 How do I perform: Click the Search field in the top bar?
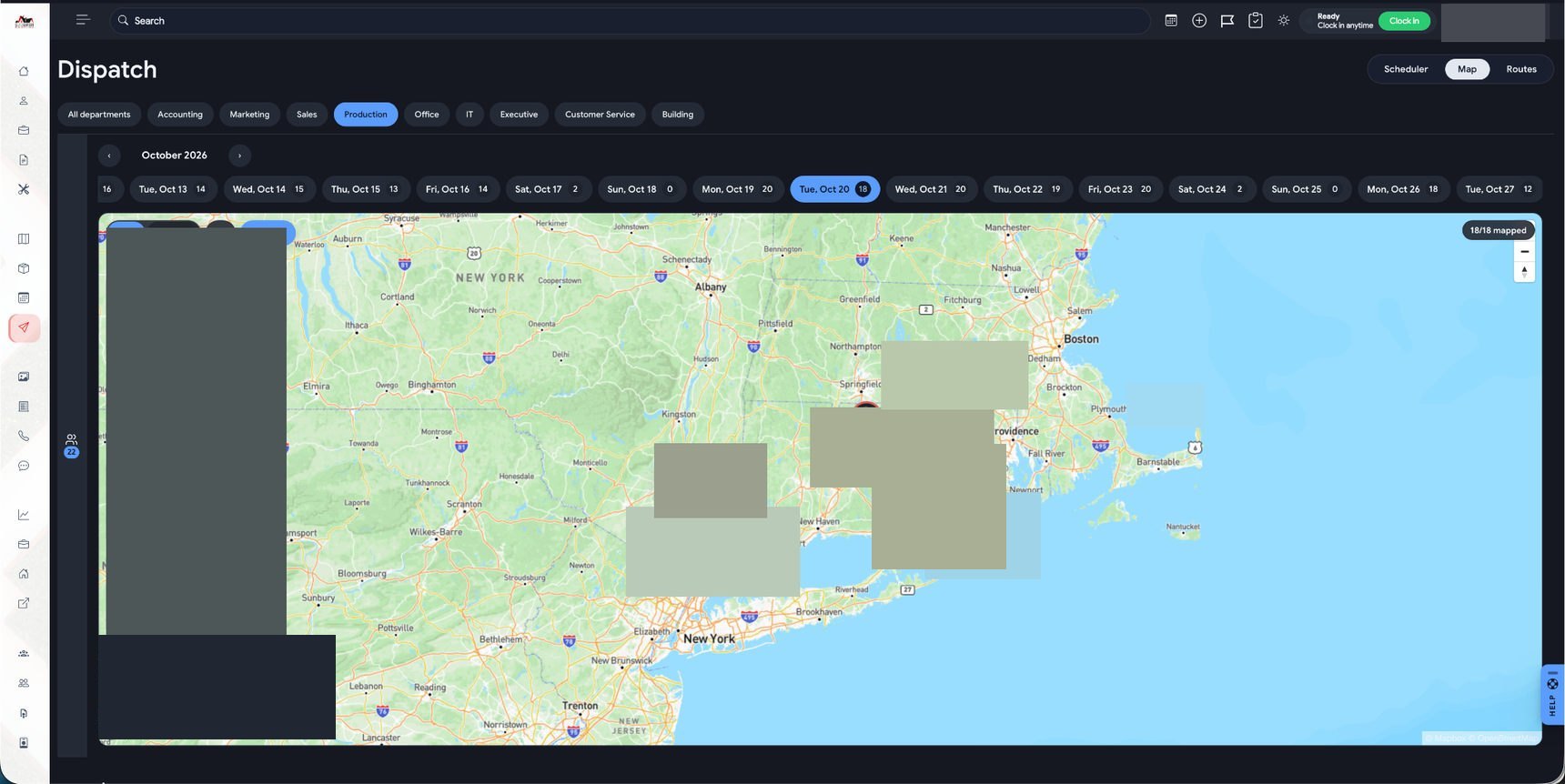[x=630, y=20]
